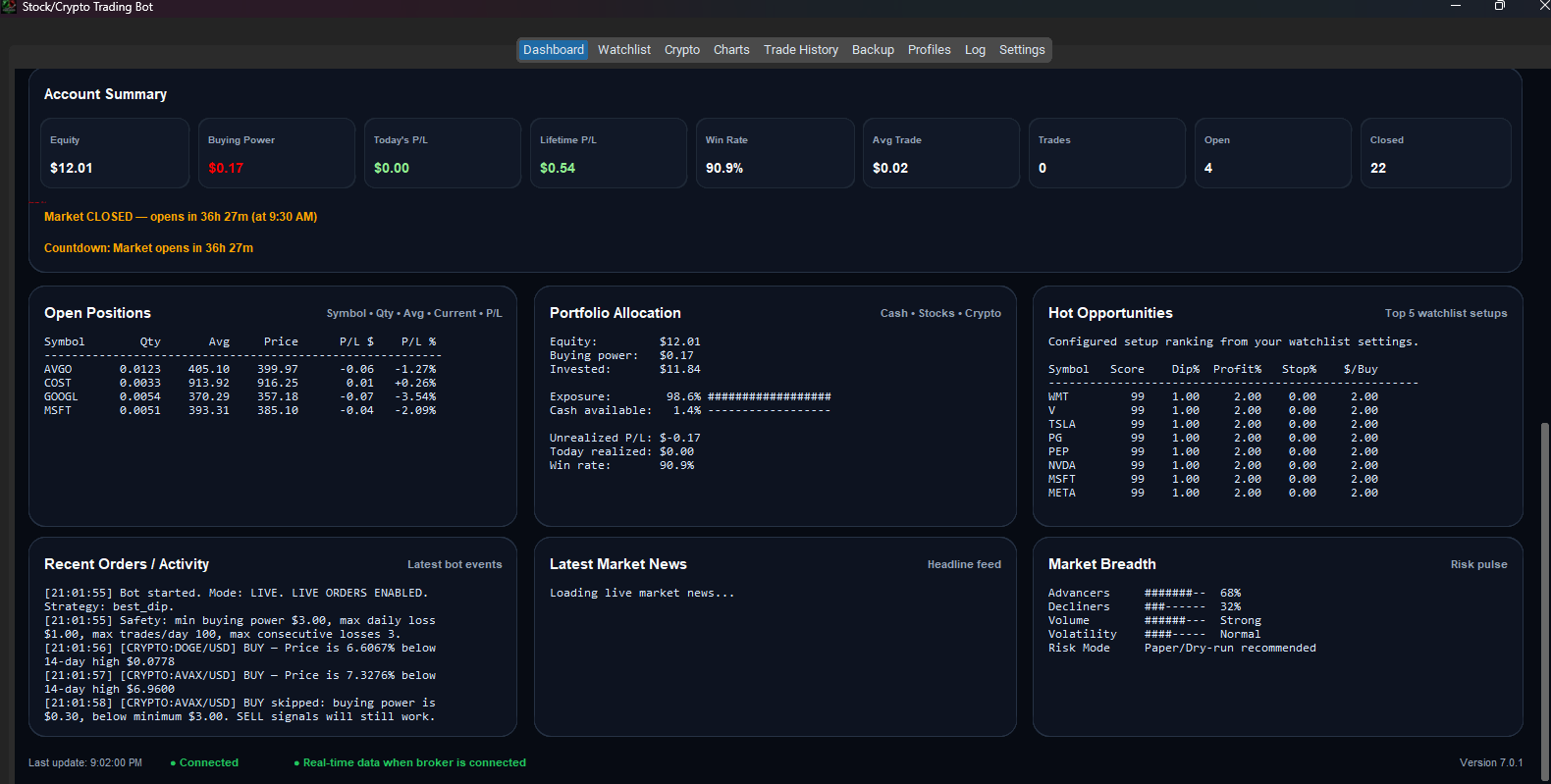
Task: Select the AVGO open position row
Action: [x=241, y=369]
